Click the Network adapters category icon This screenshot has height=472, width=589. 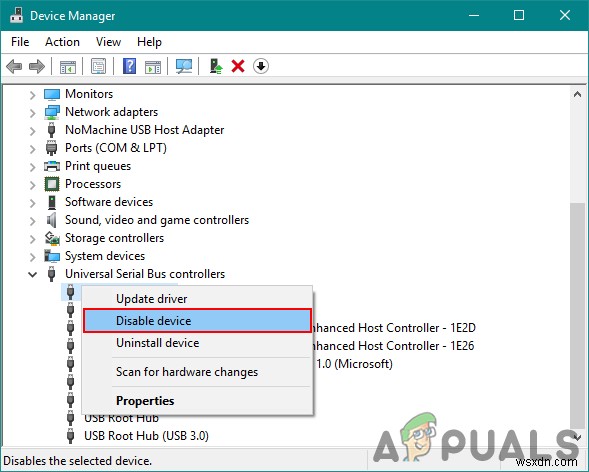coord(52,112)
